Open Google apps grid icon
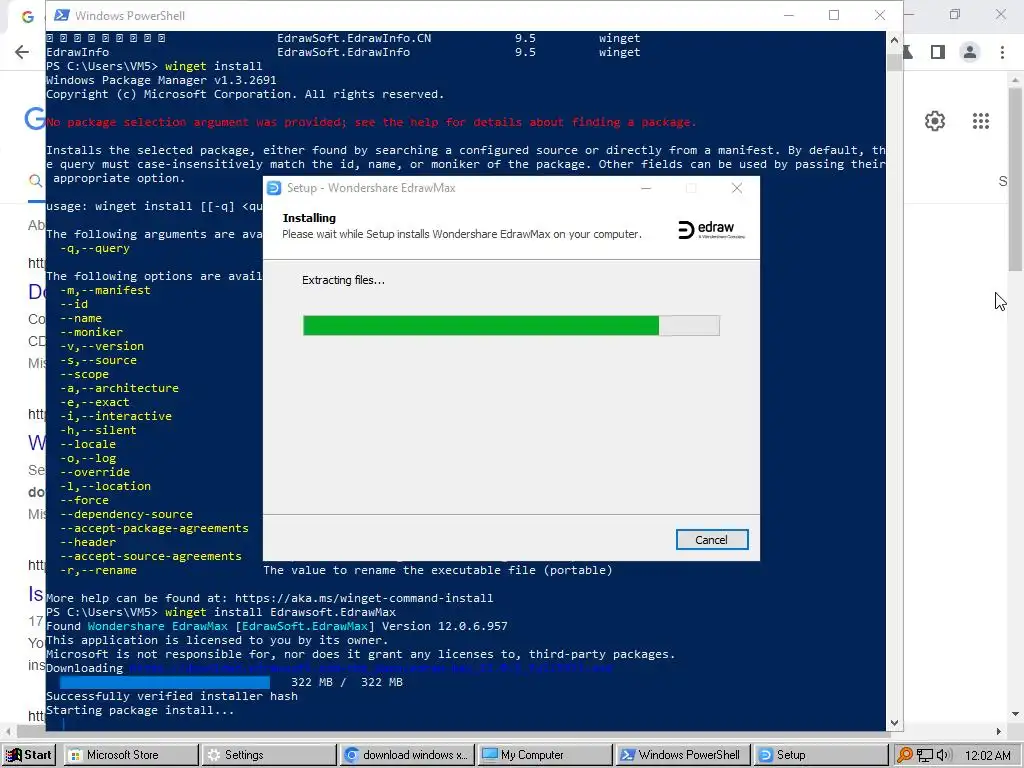 click(981, 121)
